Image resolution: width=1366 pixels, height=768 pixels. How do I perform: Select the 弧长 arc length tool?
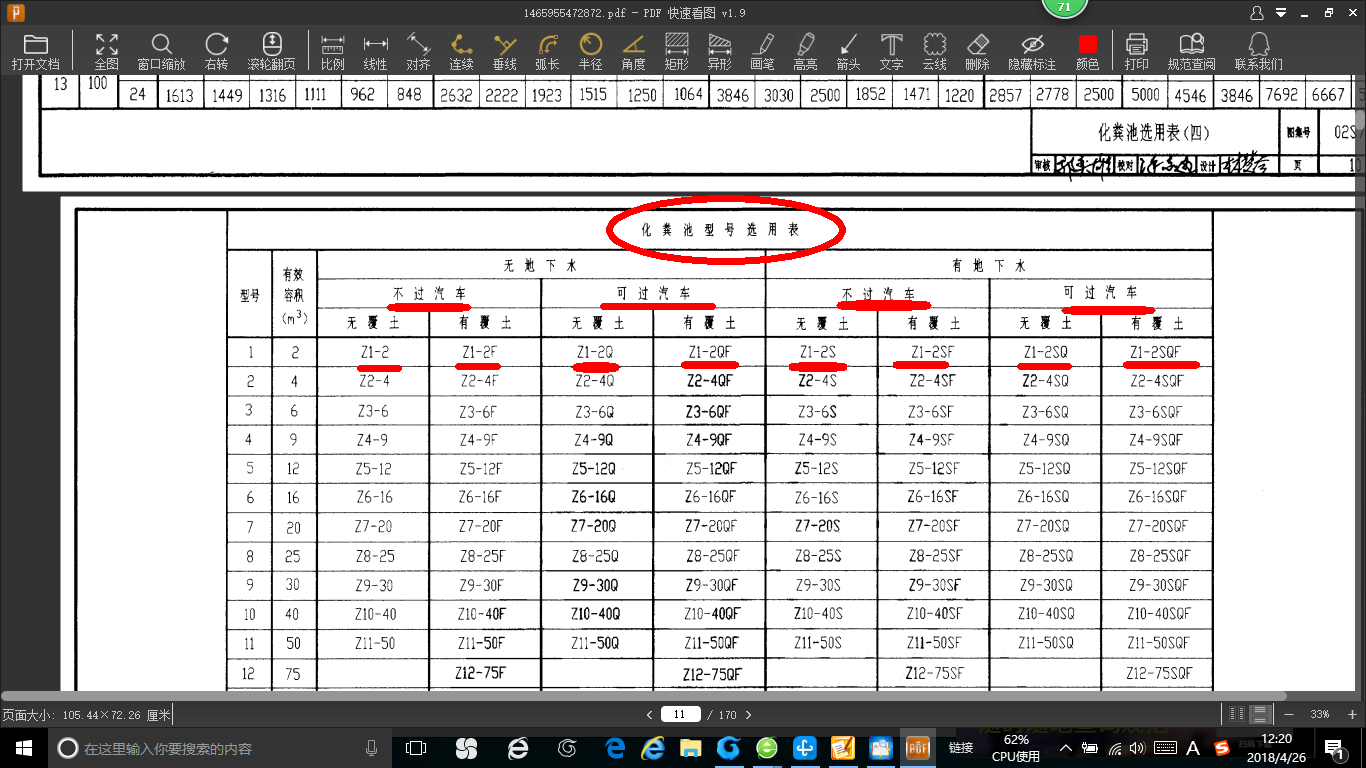coord(548,52)
